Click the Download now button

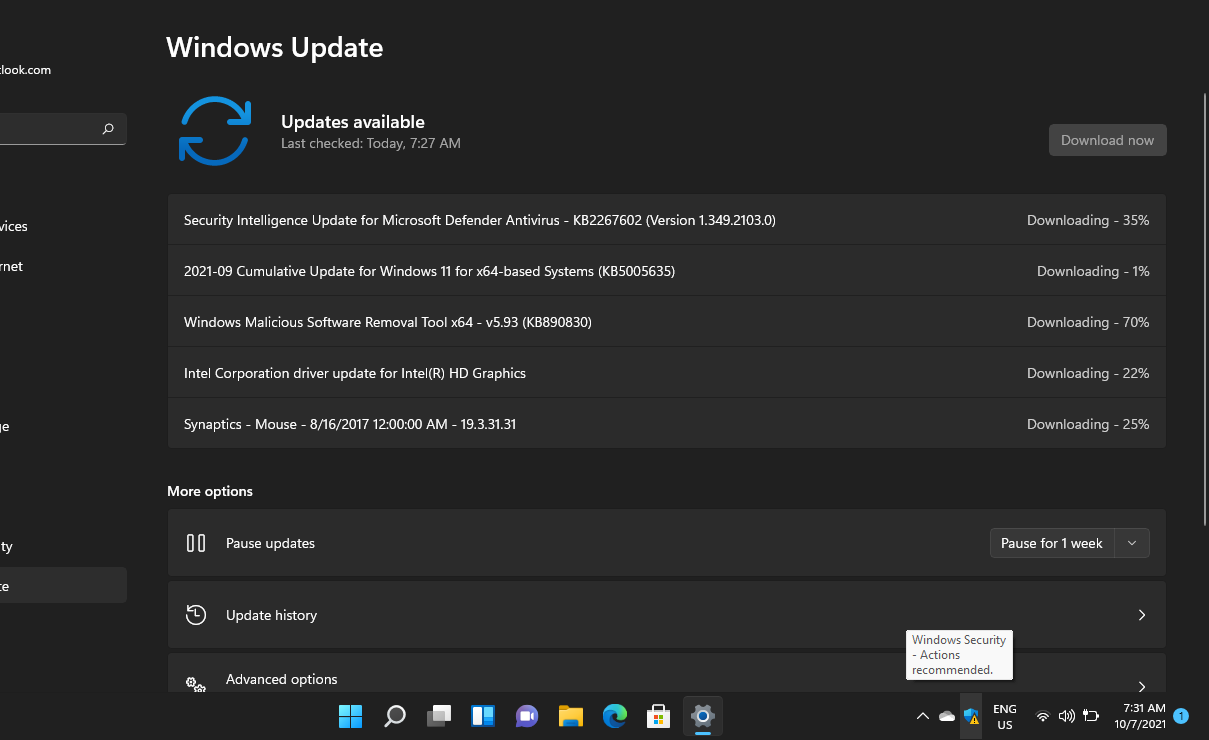point(1107,140)
